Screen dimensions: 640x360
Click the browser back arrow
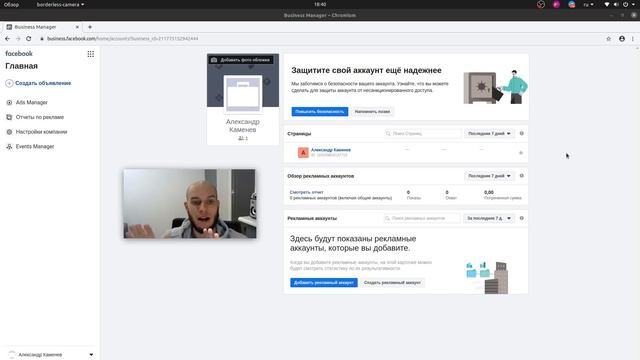[x=7, y=39]
